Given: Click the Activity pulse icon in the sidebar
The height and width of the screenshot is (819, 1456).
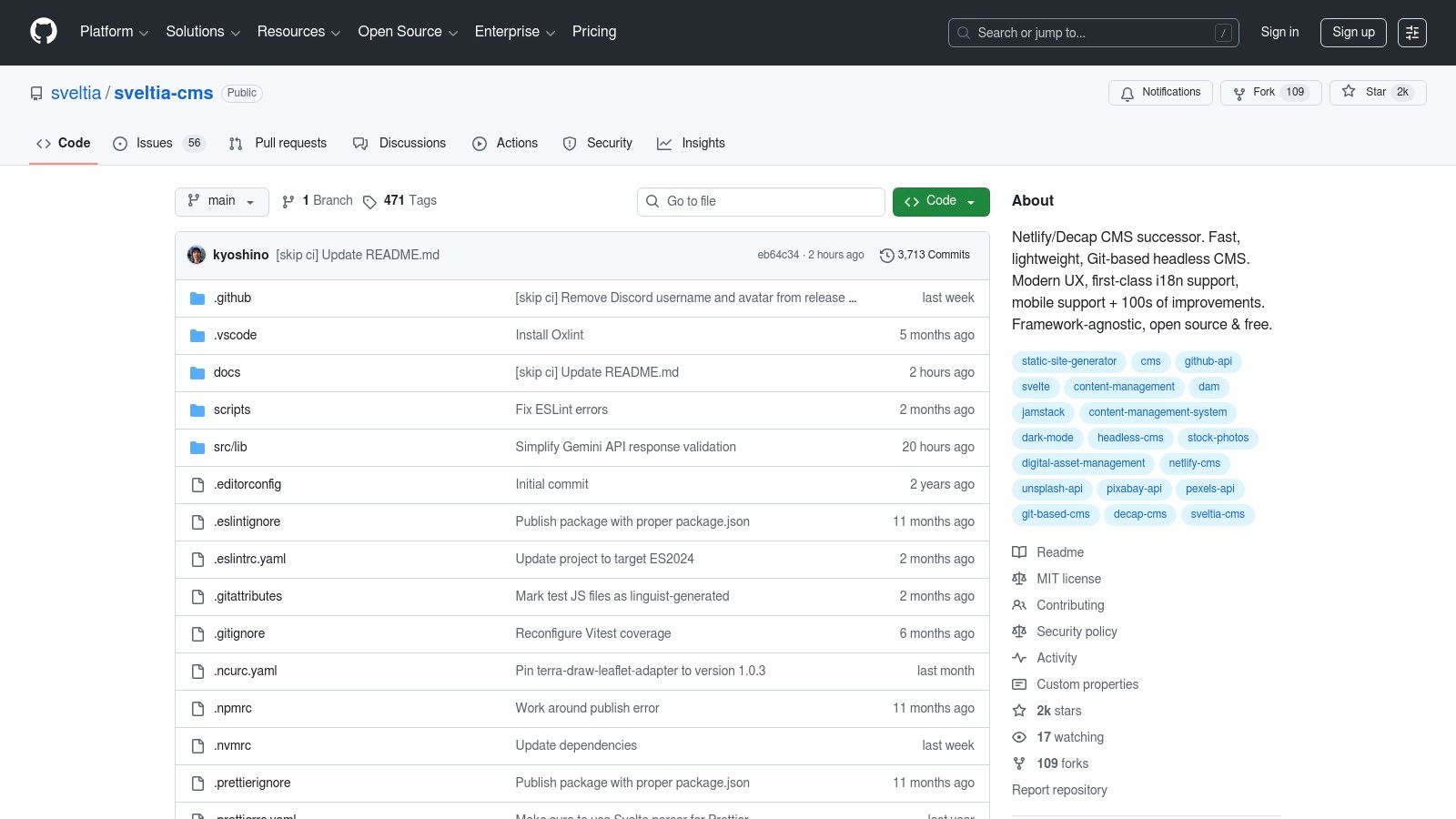Looking at the screenshot, I should [1020, 658].
